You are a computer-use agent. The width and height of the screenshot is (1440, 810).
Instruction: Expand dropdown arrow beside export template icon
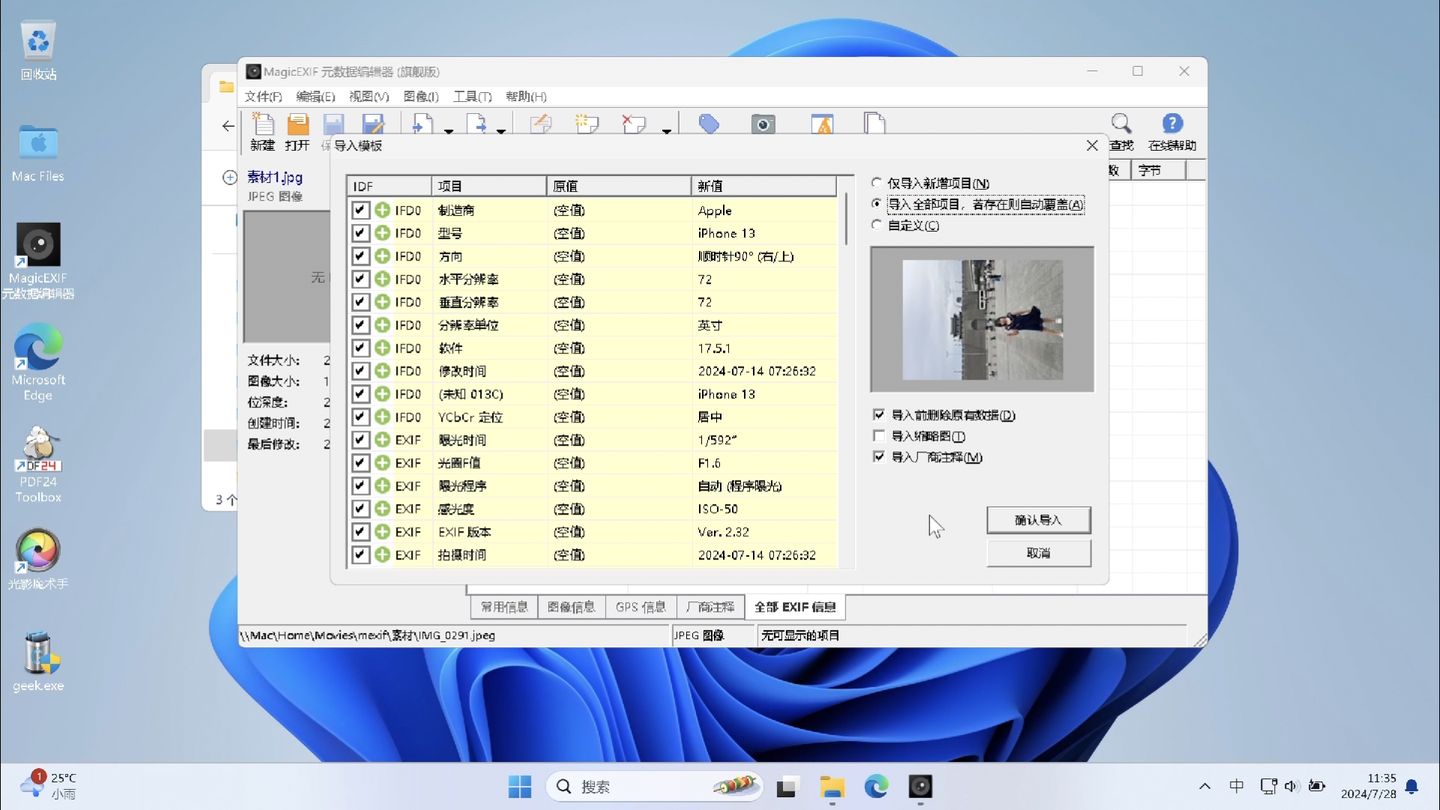(501, 130)
